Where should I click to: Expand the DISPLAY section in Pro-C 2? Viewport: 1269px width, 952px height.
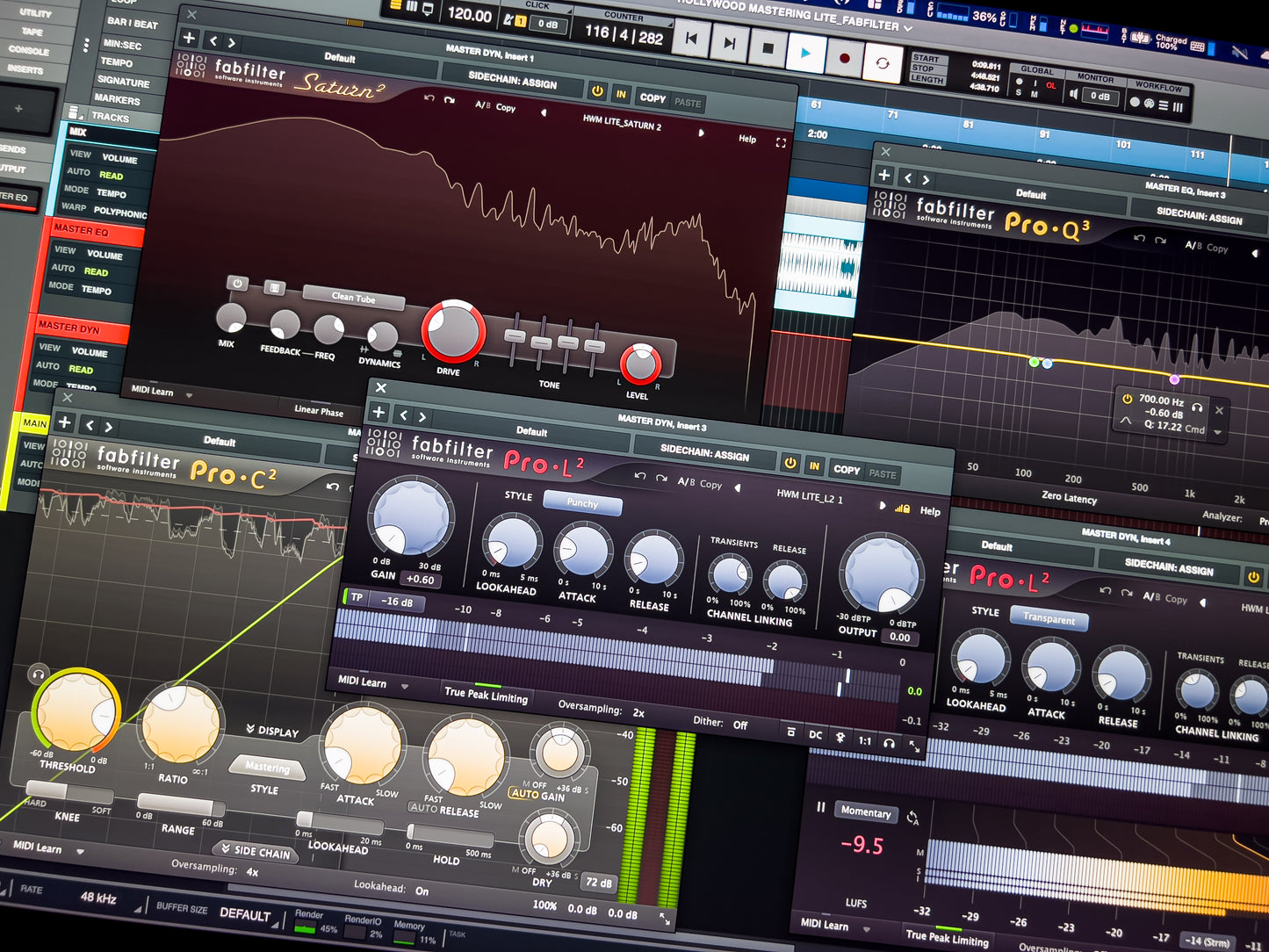[272, 731]
